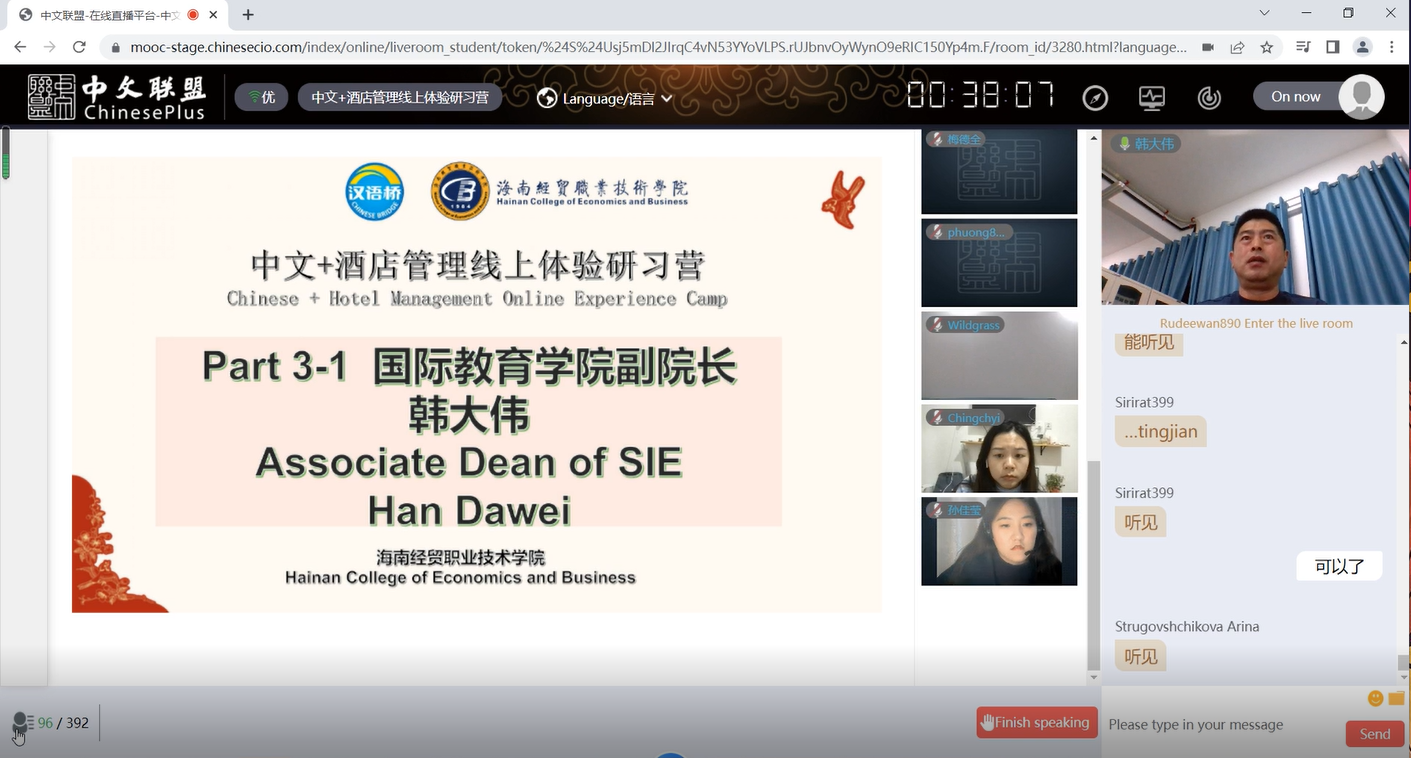Image resolution: width=1411 pixels, height=758 pixels.
Task: Toggle the signal quality 优 indicator
Action: click(262, 97)
